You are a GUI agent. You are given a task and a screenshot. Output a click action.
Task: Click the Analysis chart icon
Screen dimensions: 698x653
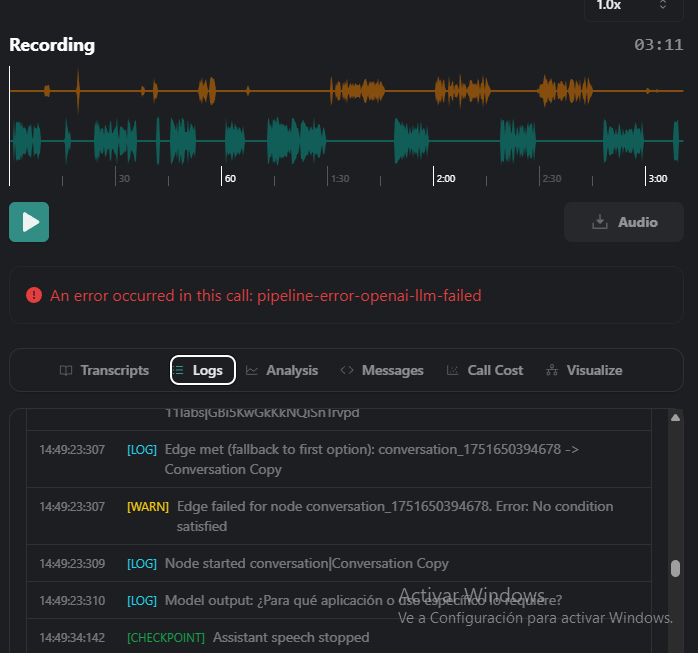252,370
